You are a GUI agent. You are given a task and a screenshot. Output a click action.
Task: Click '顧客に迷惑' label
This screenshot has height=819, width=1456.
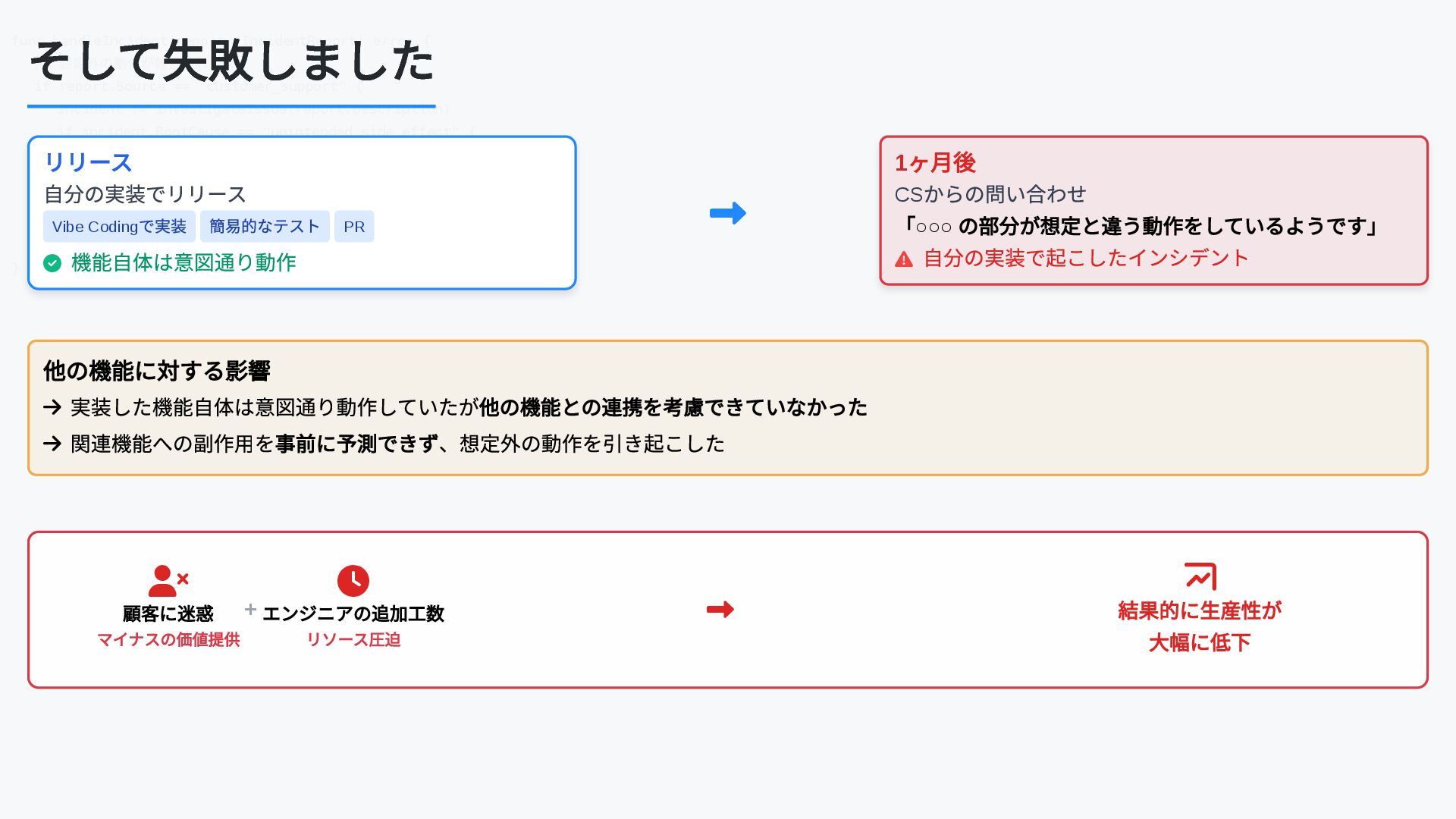click(168, 613)
